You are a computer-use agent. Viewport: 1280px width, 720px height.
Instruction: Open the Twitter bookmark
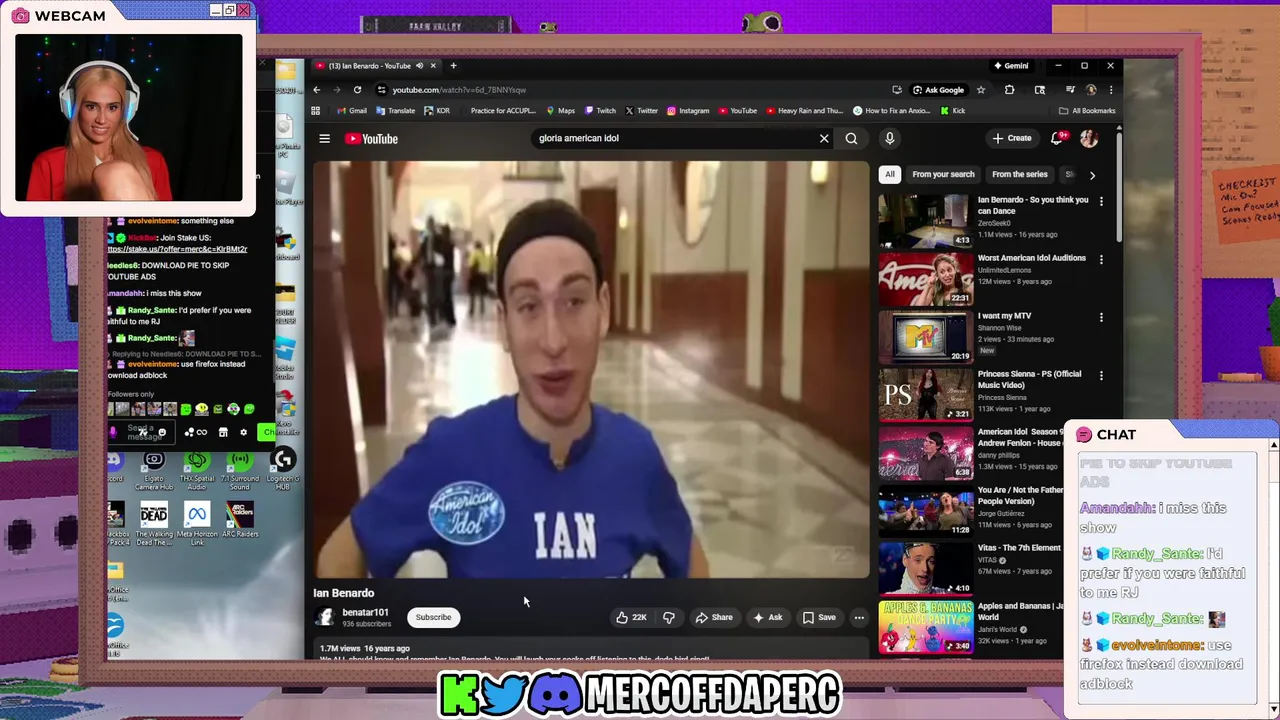tap(642, 111)
